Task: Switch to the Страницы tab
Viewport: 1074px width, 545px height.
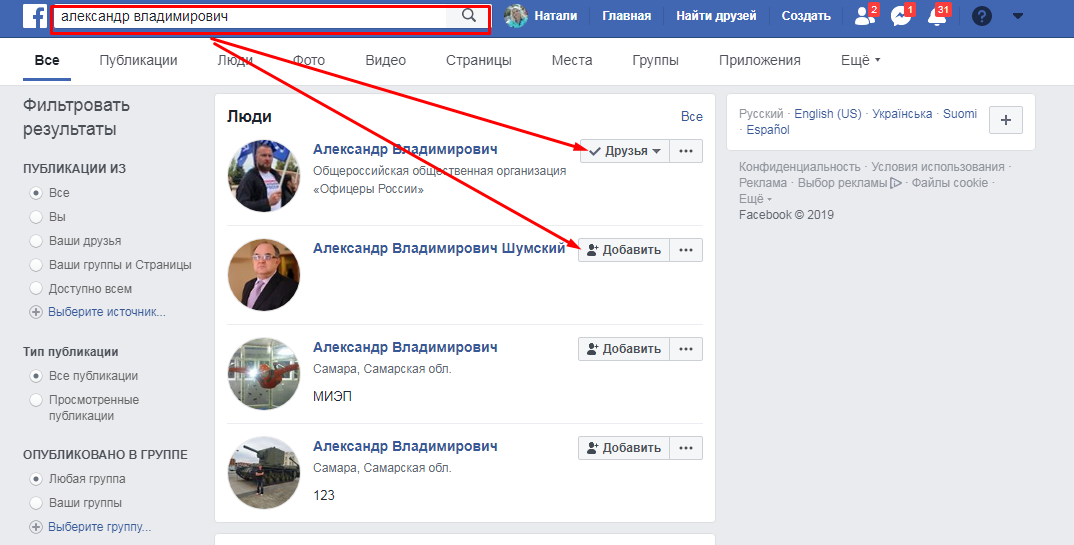Action: point(479,60)
